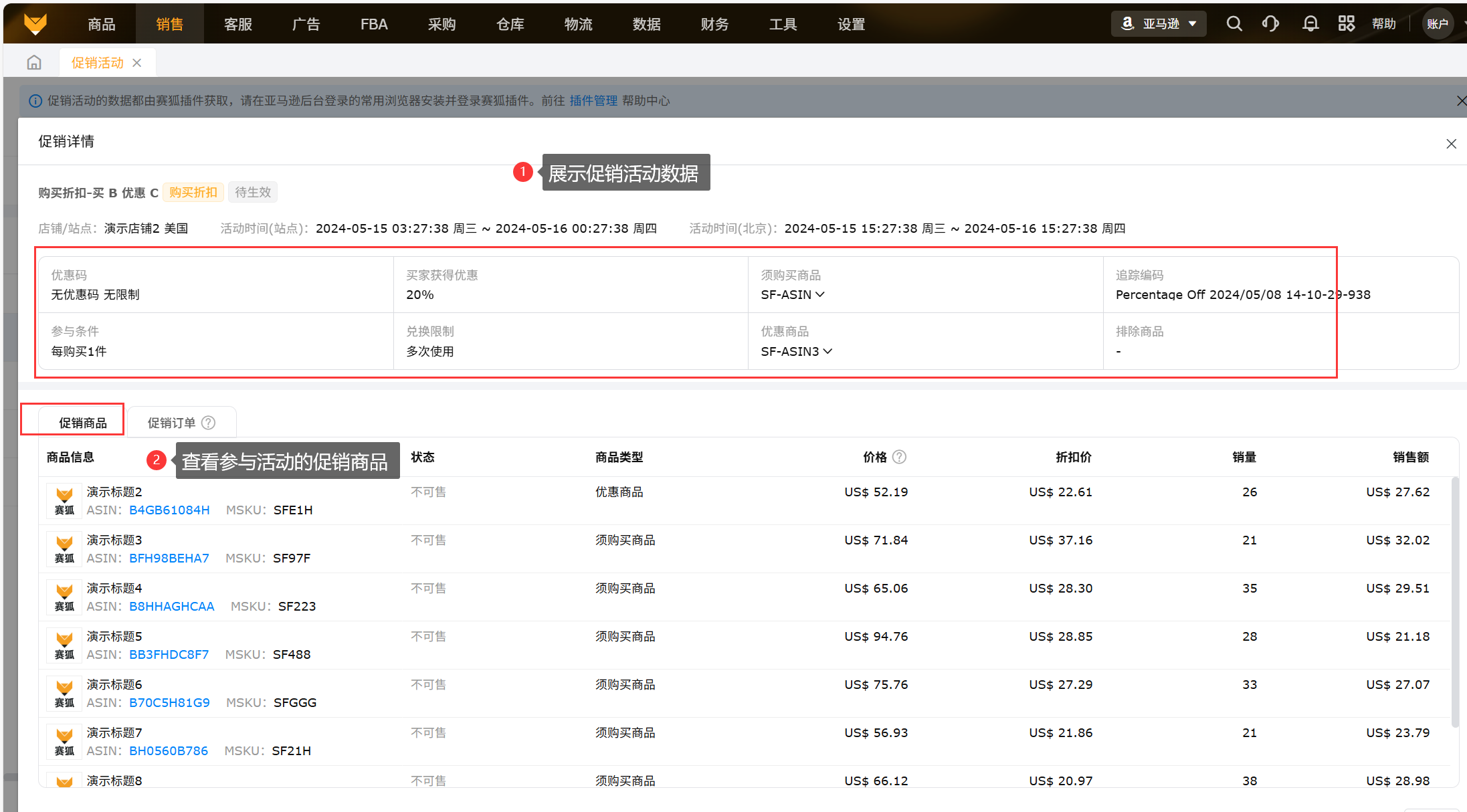Close the 促销活动 page tab
1467x812 pixels.
tap(137, 63)
